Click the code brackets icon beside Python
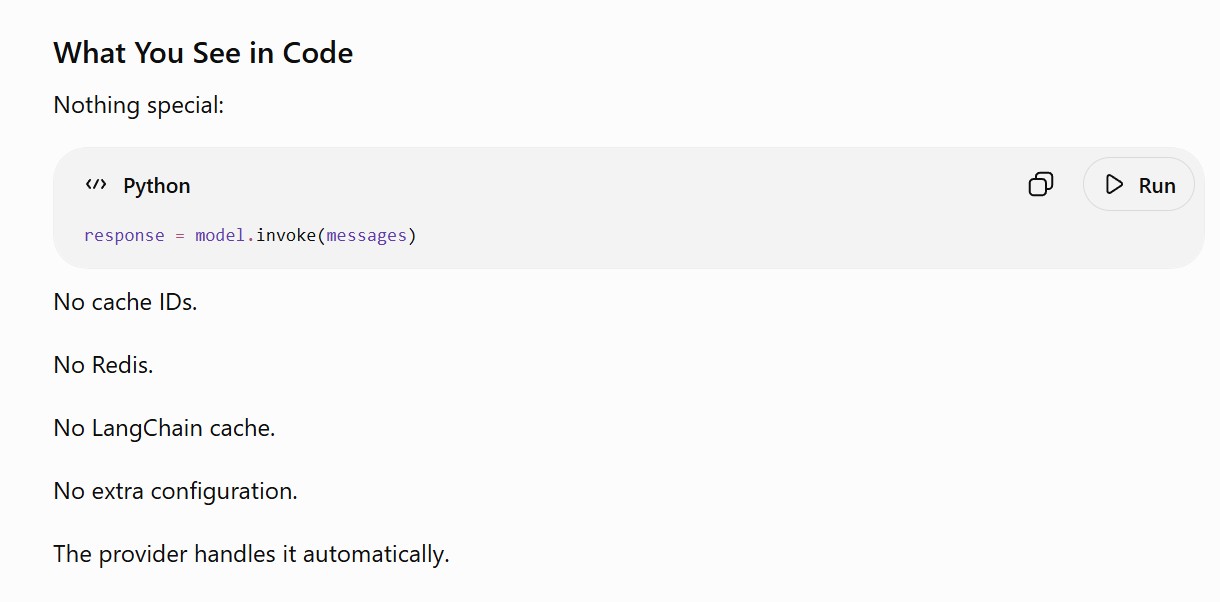The image size is (1220, 602). coord(96,185)
